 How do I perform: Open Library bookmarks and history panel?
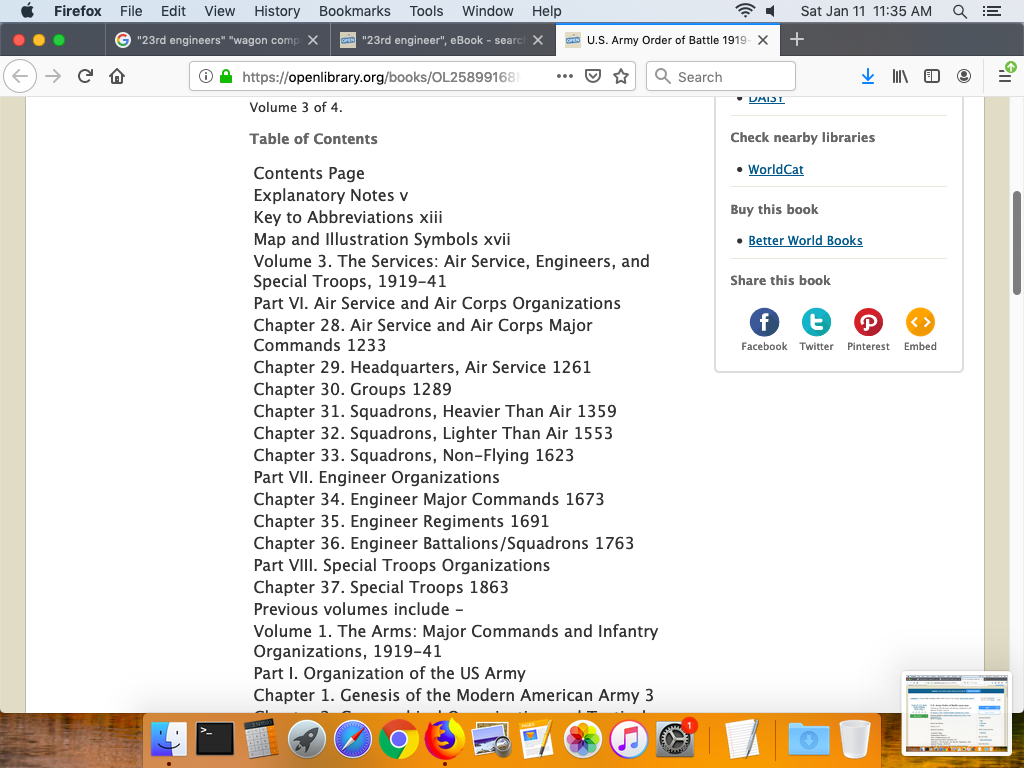(x=900, y=76)
